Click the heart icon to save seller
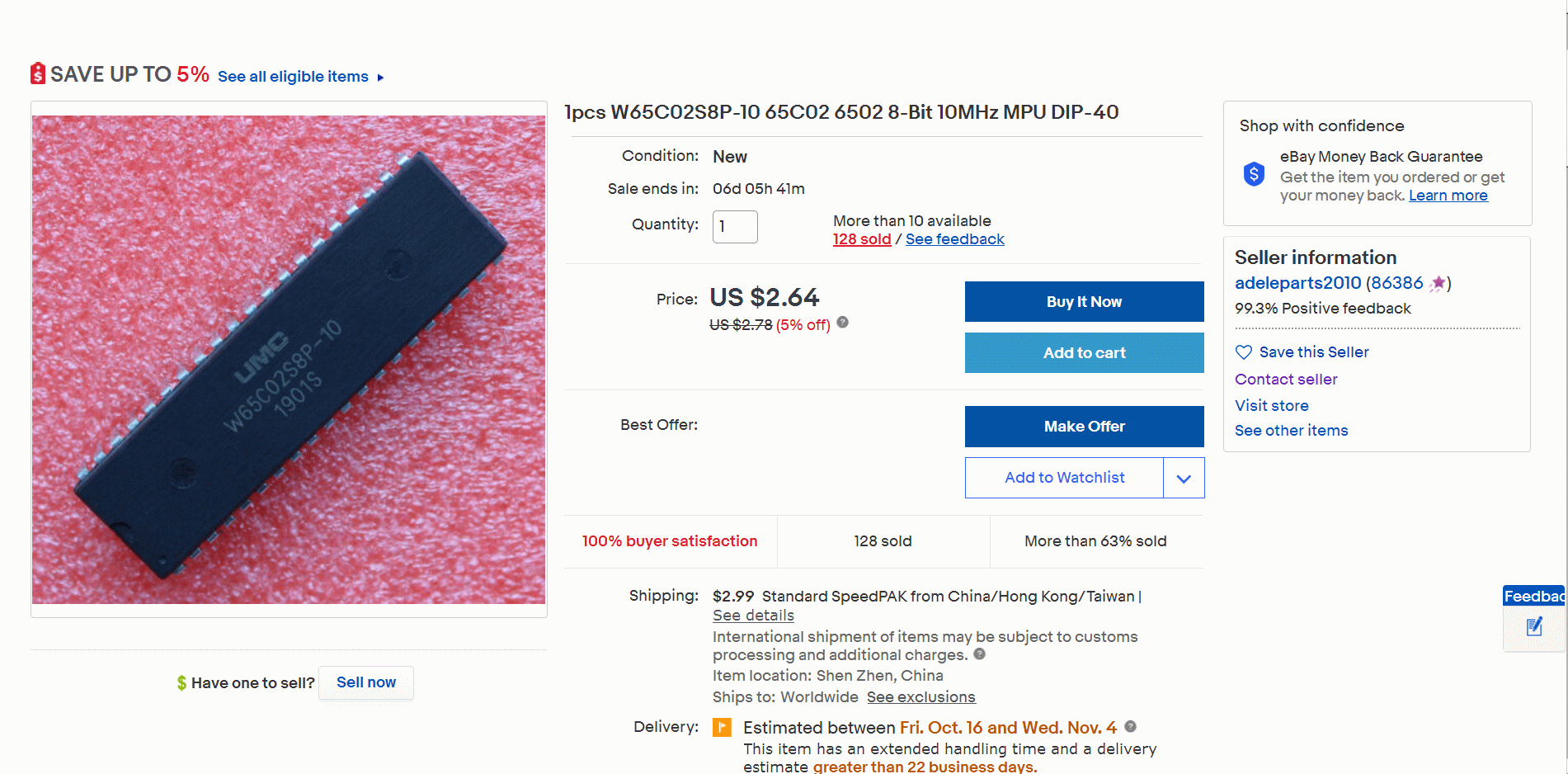The width and height of the screenshot is (1568, 774). 1244,352
